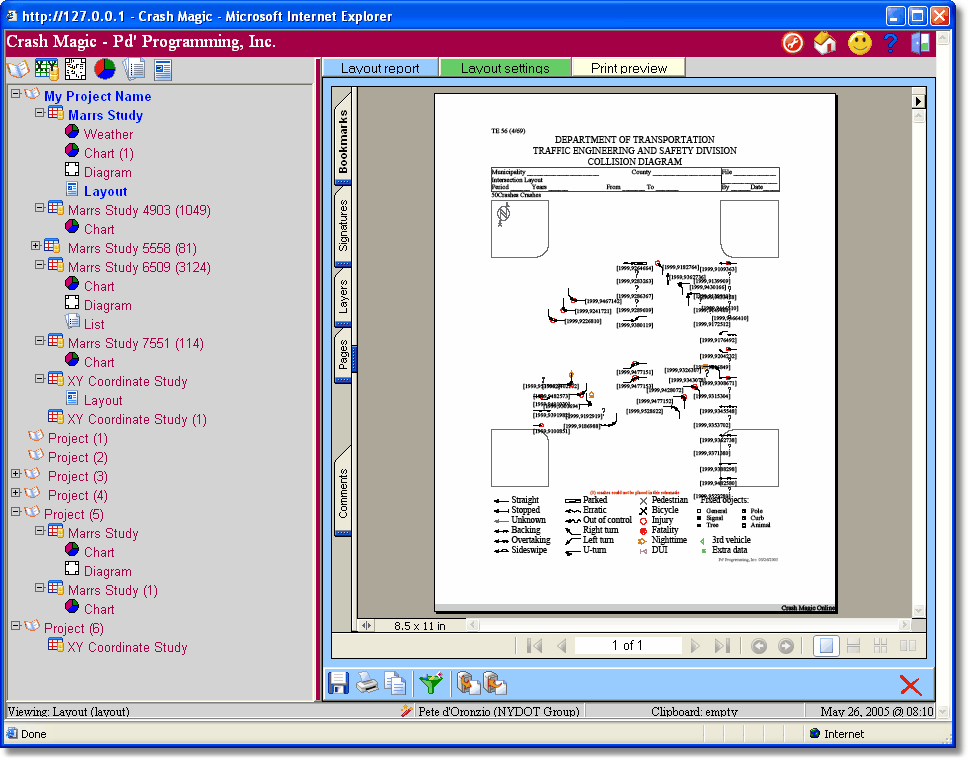Expand the Marrs Study 5558 (81) node
This screenshot has height=760, width=968.
click(36, 246)
